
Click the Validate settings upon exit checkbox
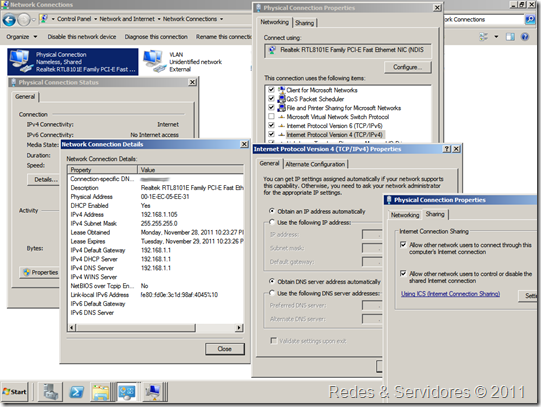coord(274,341)
